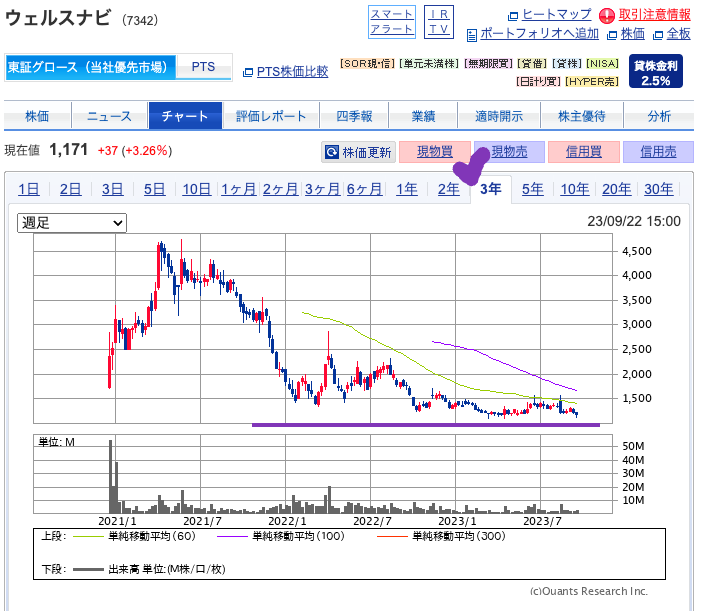Open the 分析 tab

pos(659,116)
